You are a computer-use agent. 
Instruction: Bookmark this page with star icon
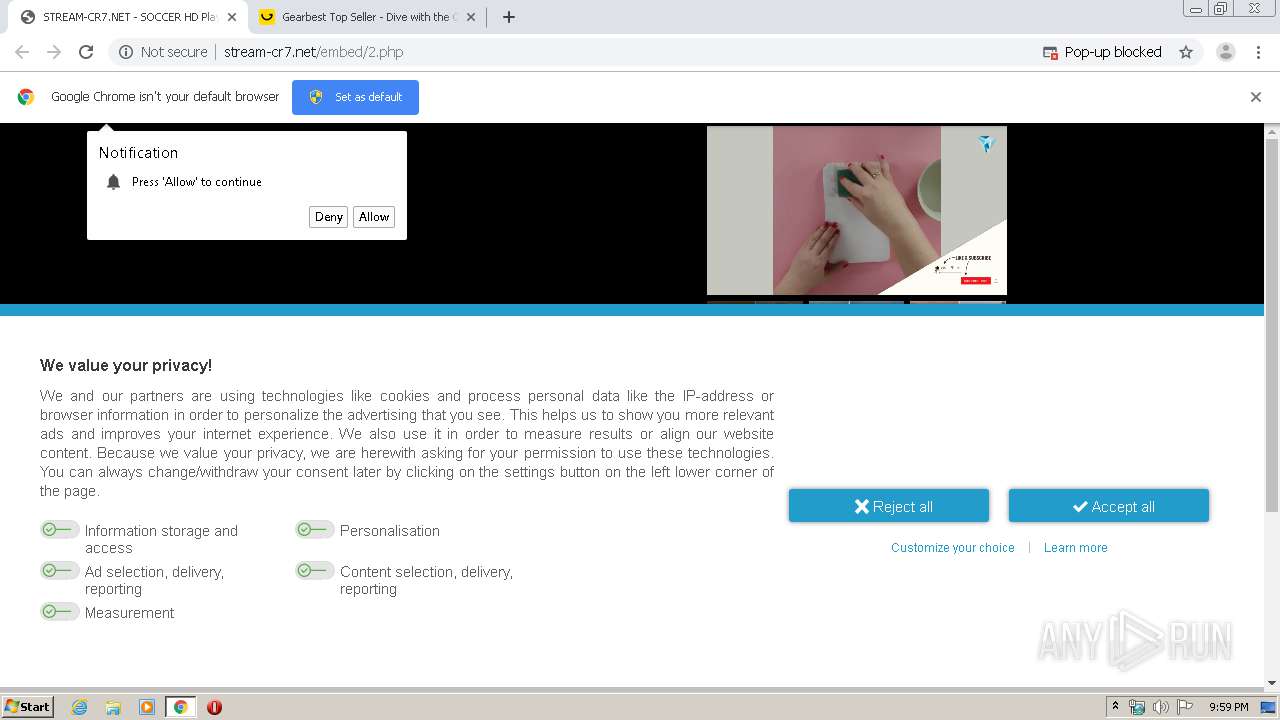pyautogui.click(x=1186, y=52)
